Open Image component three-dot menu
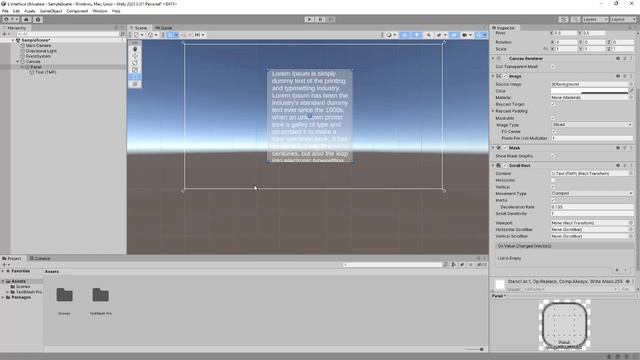The width and height of the screenshot is (640, 360). [631, 76]
